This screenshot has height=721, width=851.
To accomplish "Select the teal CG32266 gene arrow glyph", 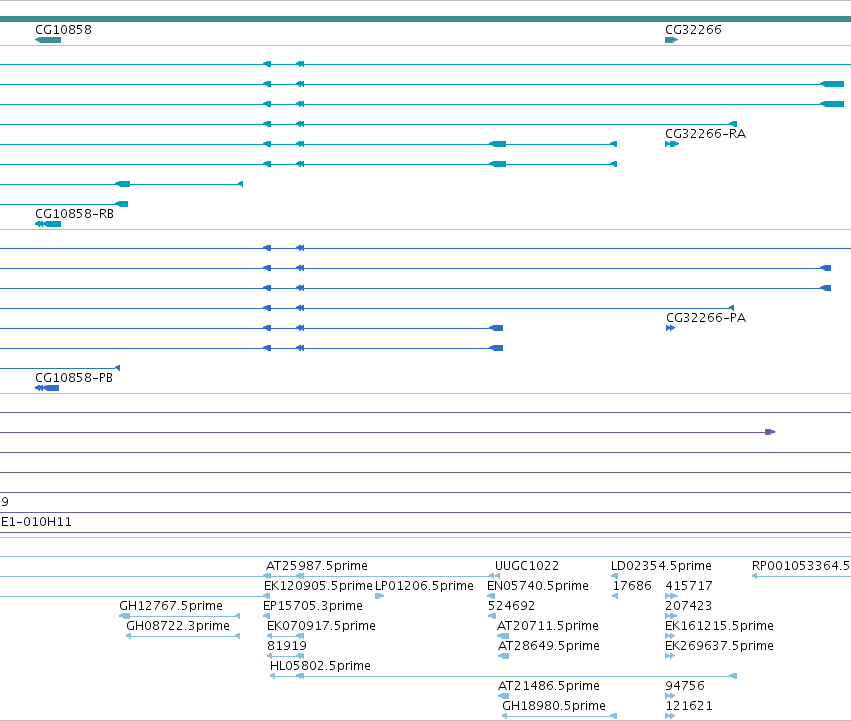I will coord(671,40).
